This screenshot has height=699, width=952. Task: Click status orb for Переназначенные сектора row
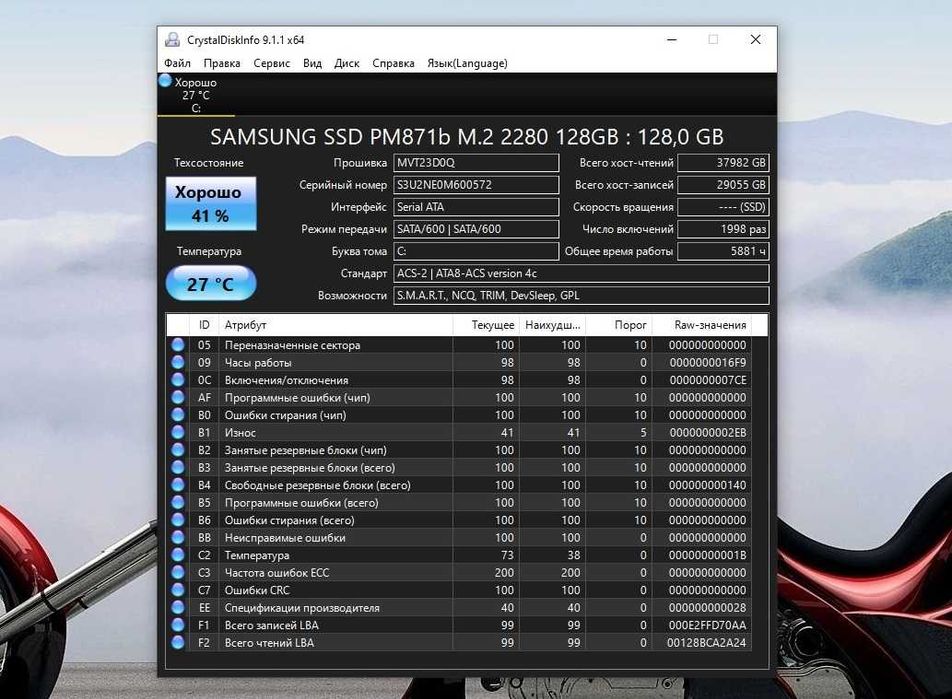click(x=178, y=344)
